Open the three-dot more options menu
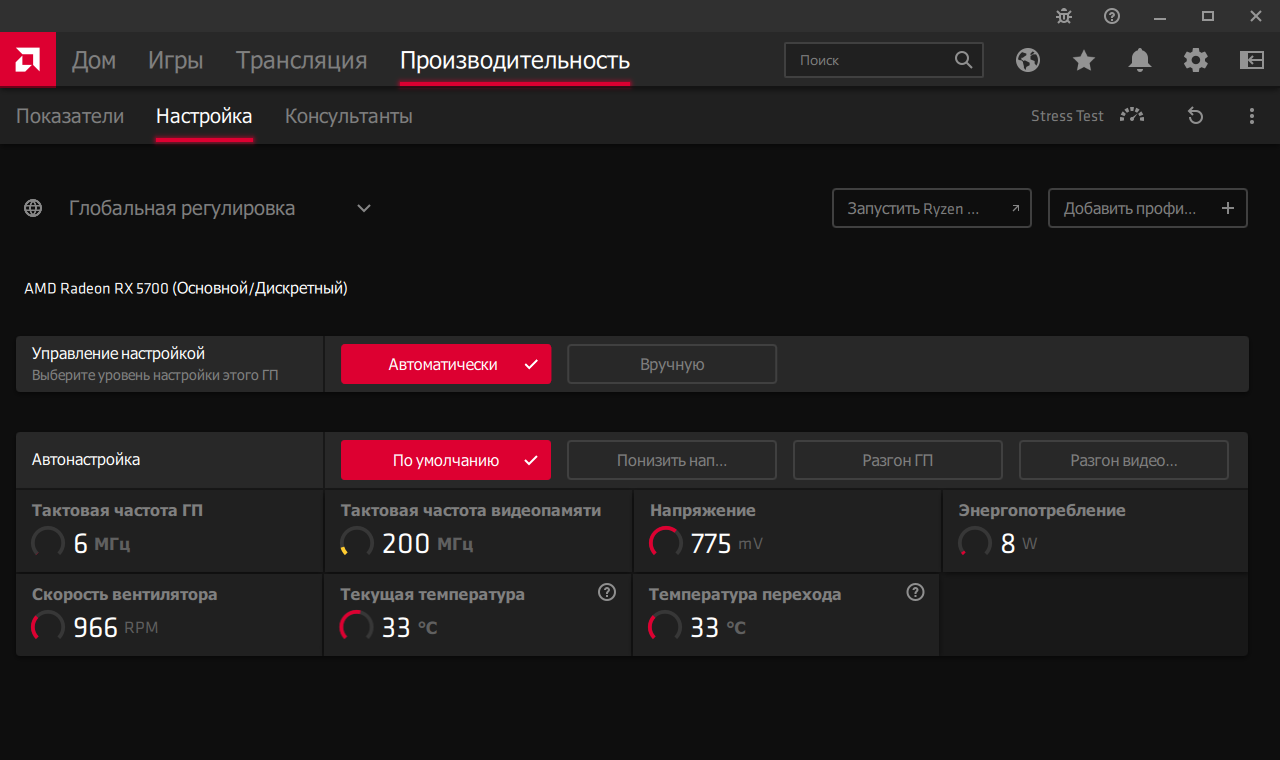 click(1252, 116)
